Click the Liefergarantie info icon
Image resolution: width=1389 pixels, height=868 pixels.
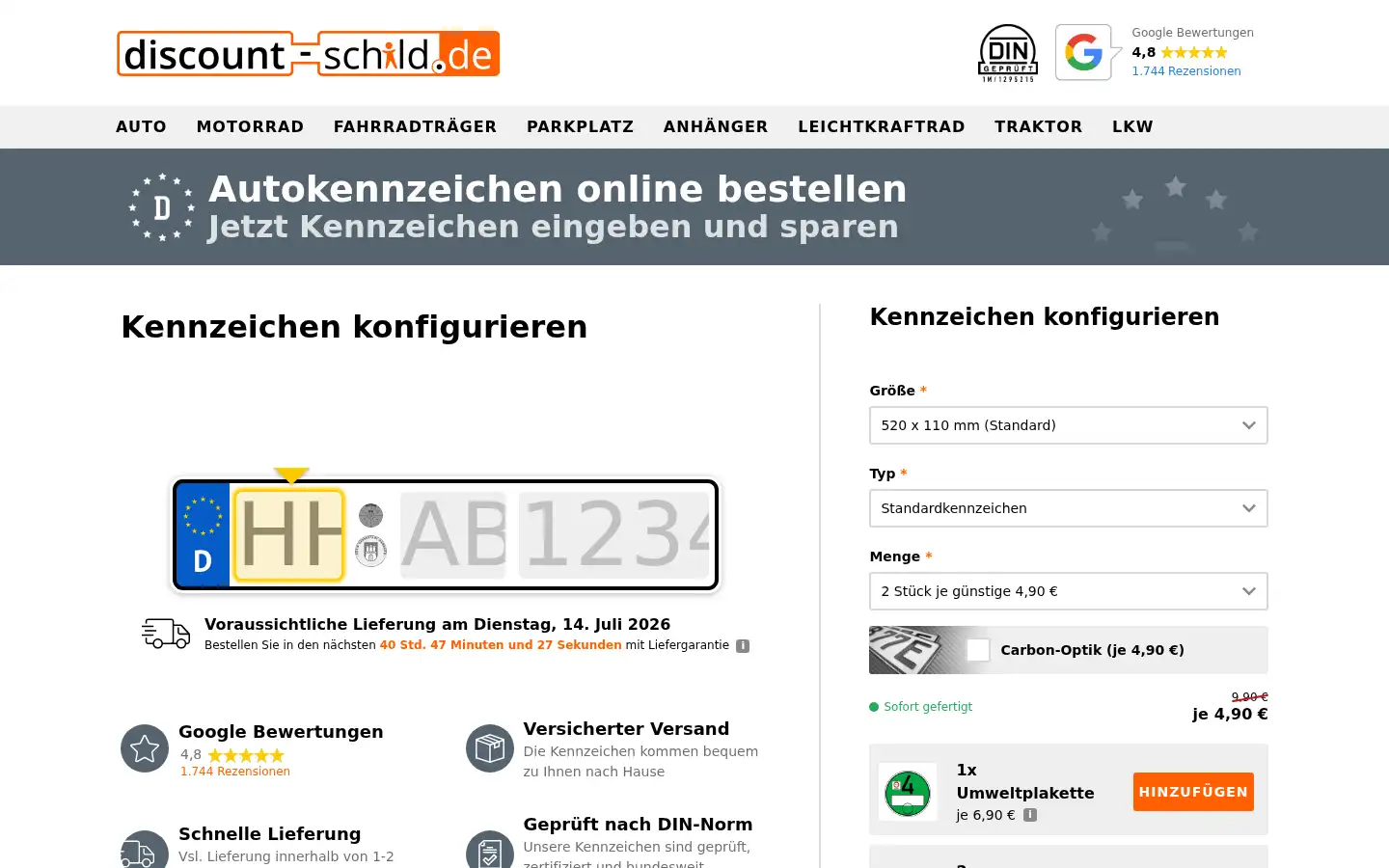[x=743, y=646]
